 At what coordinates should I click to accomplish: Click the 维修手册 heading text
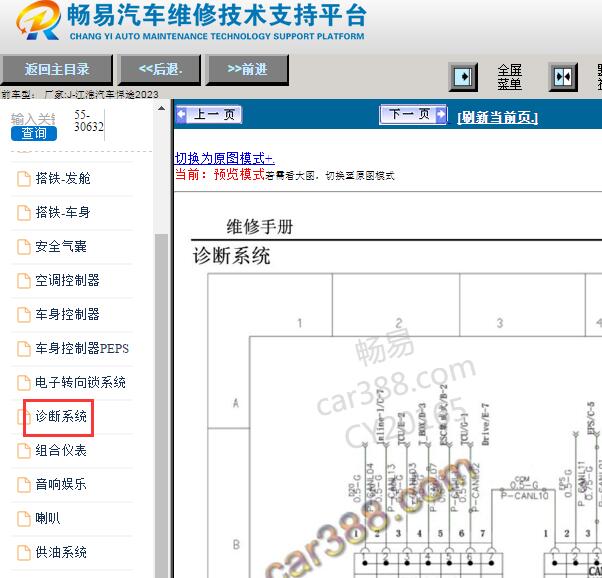point(260,227)
